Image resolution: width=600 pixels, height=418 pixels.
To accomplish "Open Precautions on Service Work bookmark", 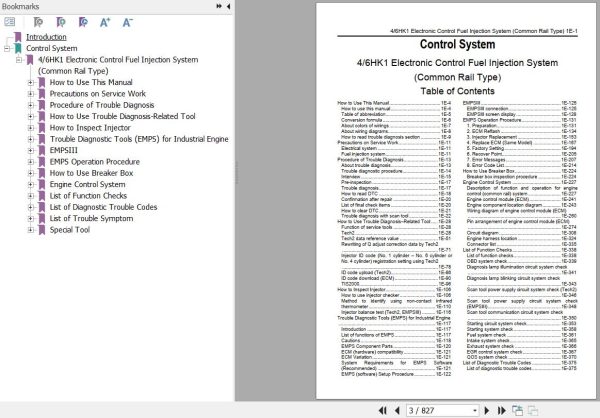I will 98,94.
